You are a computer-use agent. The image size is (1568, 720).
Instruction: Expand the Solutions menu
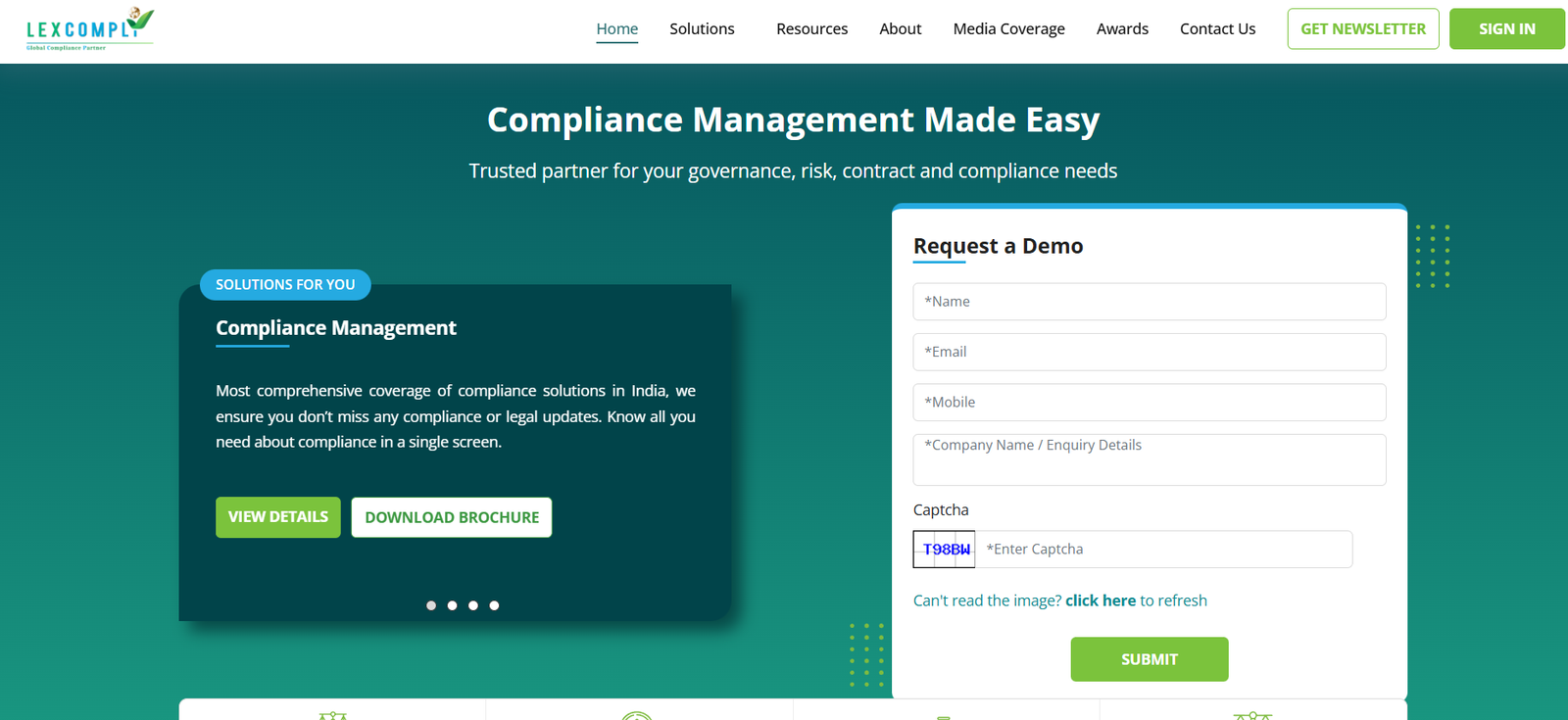pyautogui.click(x=702, y=29)
